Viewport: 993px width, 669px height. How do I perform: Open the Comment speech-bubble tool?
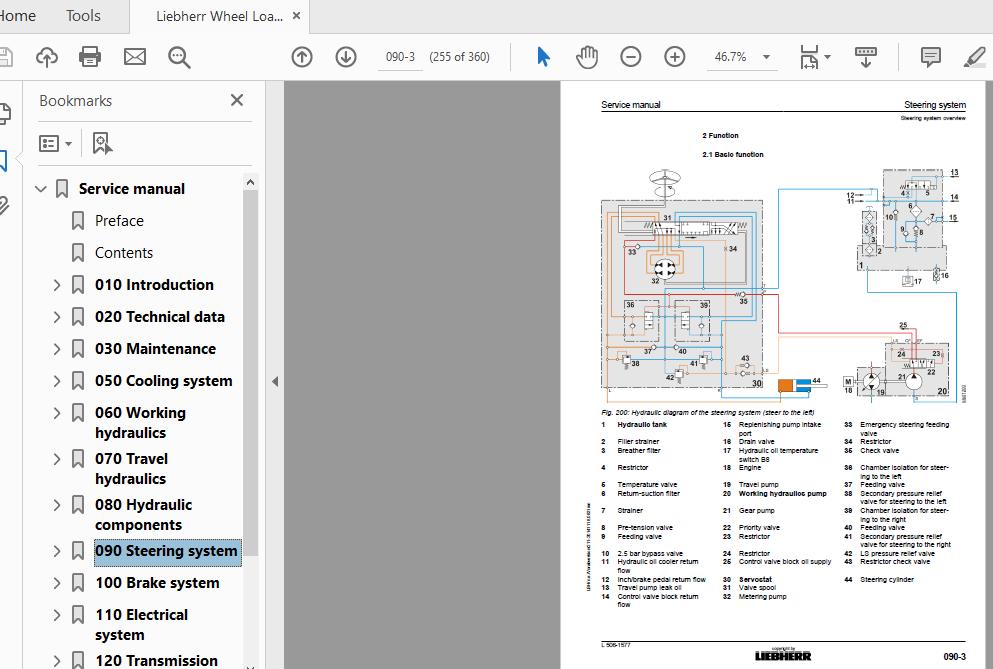(x=931, y=56)
